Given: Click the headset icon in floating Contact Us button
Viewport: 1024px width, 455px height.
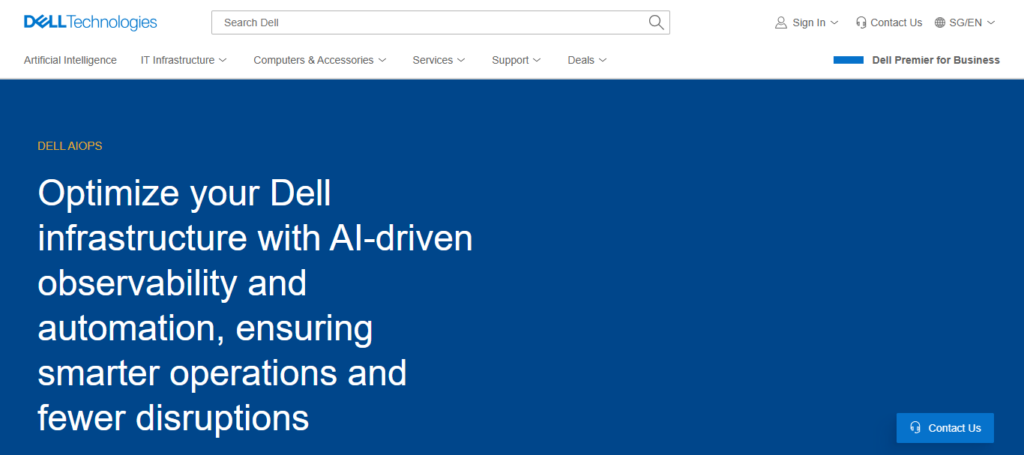Looking at the screenshot, I should (x=916, y=428).
